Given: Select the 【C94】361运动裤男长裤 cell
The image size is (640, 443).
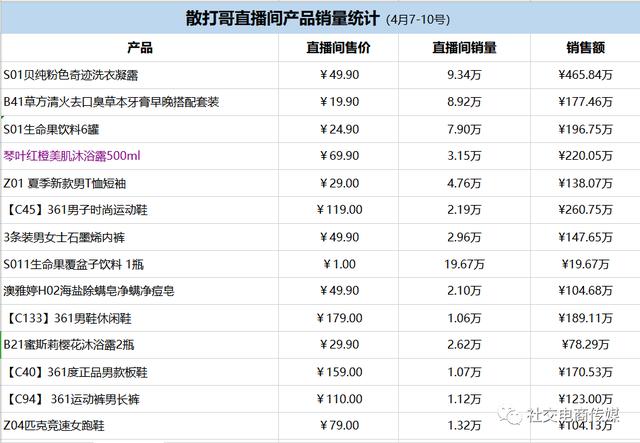Looking at the screenshot, I should [140, 399].
